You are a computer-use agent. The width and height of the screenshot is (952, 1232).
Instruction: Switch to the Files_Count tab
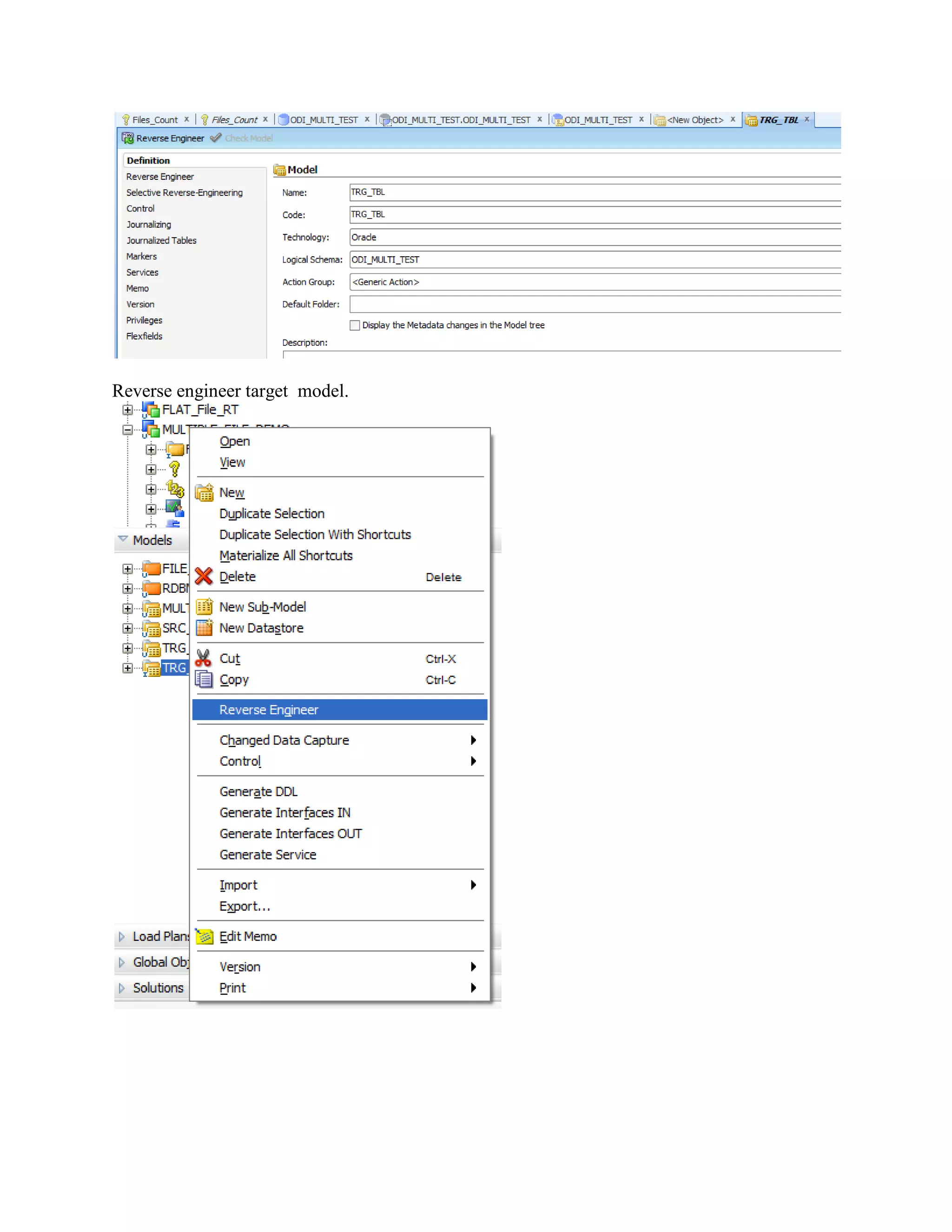click(154, 120)
